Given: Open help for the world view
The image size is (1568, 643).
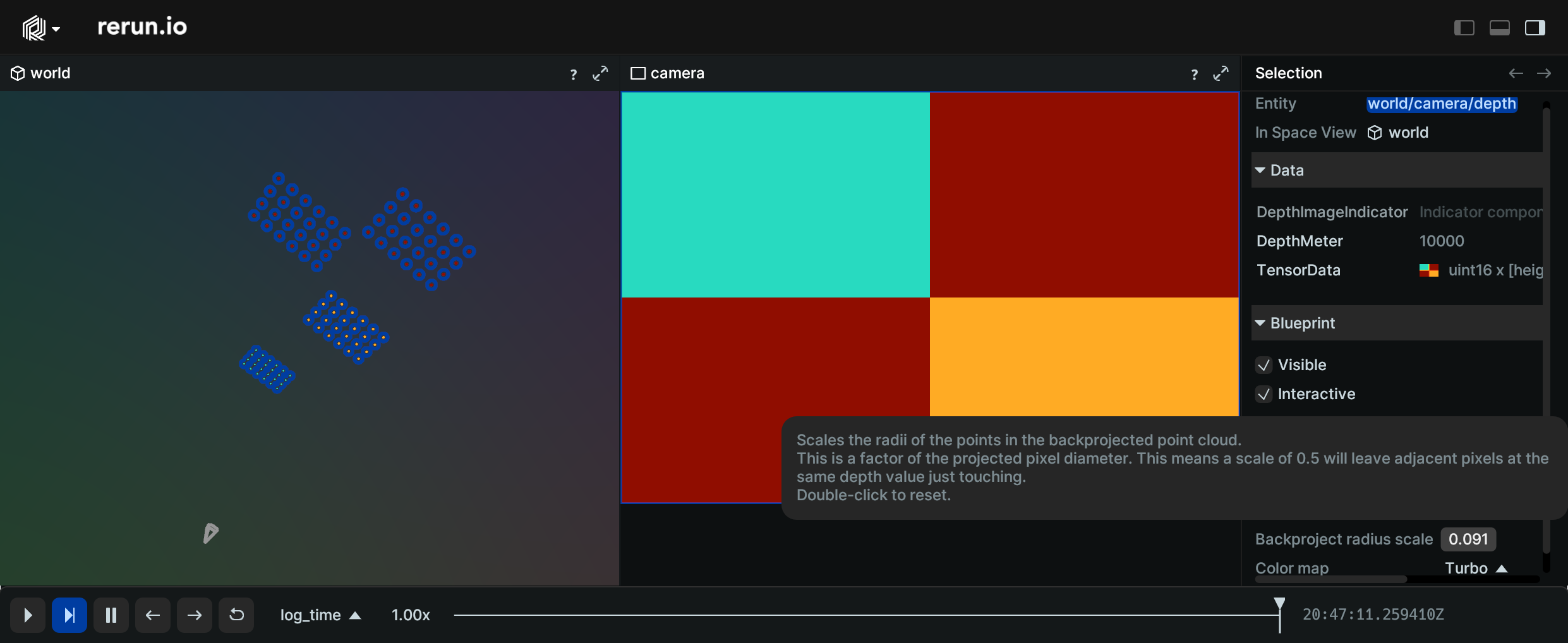Looking at the screenshot, I should coord(572,73).
